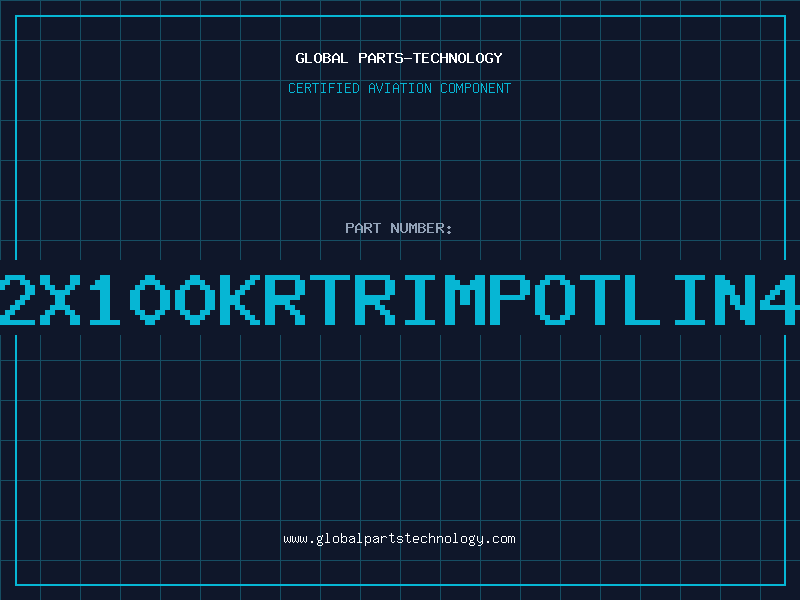Click the CERTIFIED AVIATION COMPONENT subtitle
This screenshot has width=800, height=600.
click(x=399, y=88)
